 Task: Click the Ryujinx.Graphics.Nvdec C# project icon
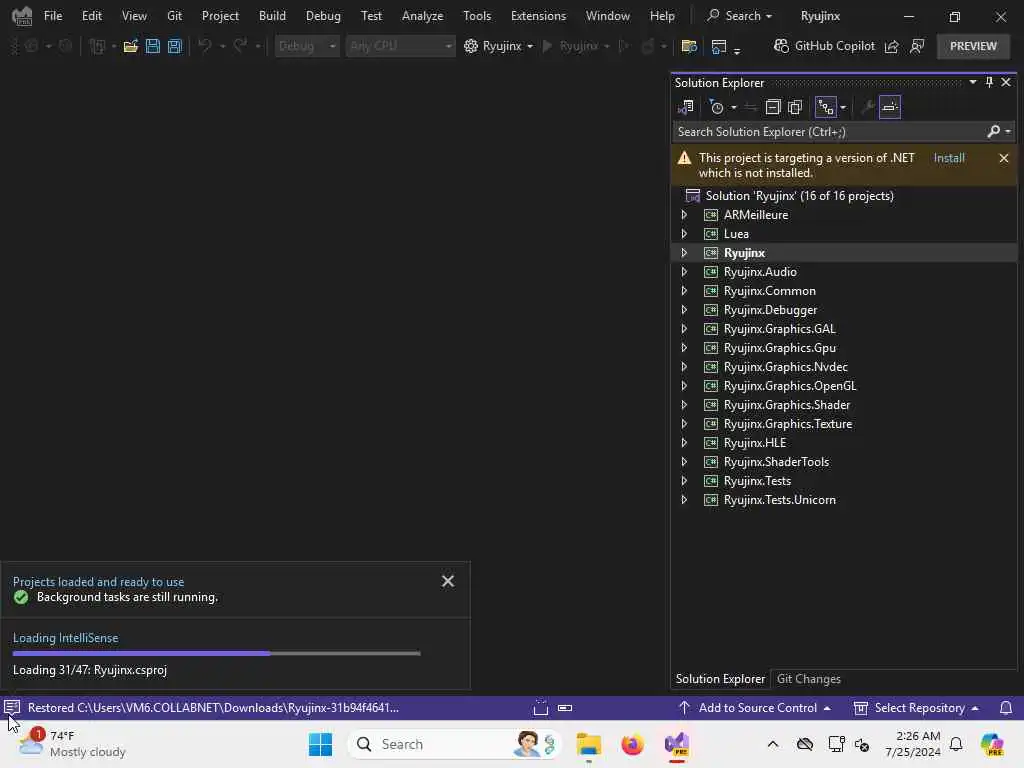pyautogui.click(x=711, y=367)
